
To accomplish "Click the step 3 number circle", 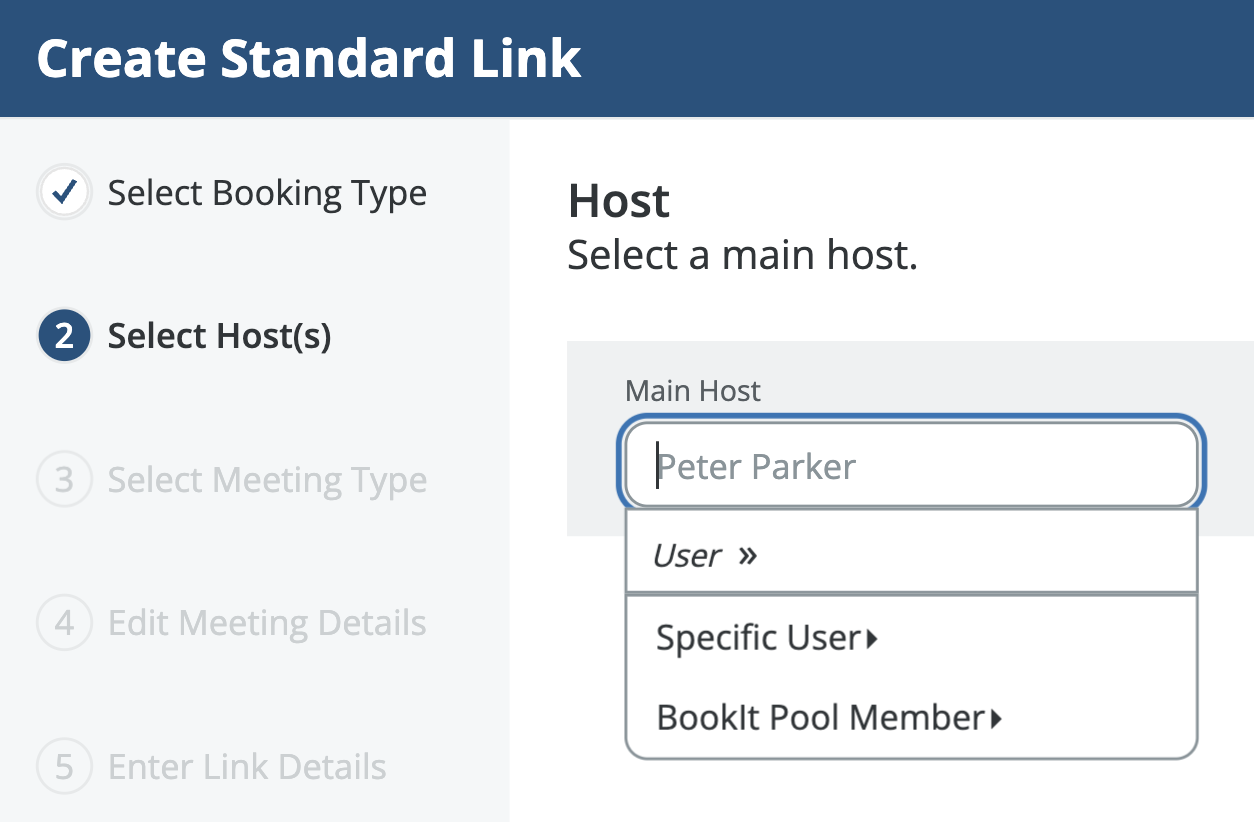I will tap(65, 480).
